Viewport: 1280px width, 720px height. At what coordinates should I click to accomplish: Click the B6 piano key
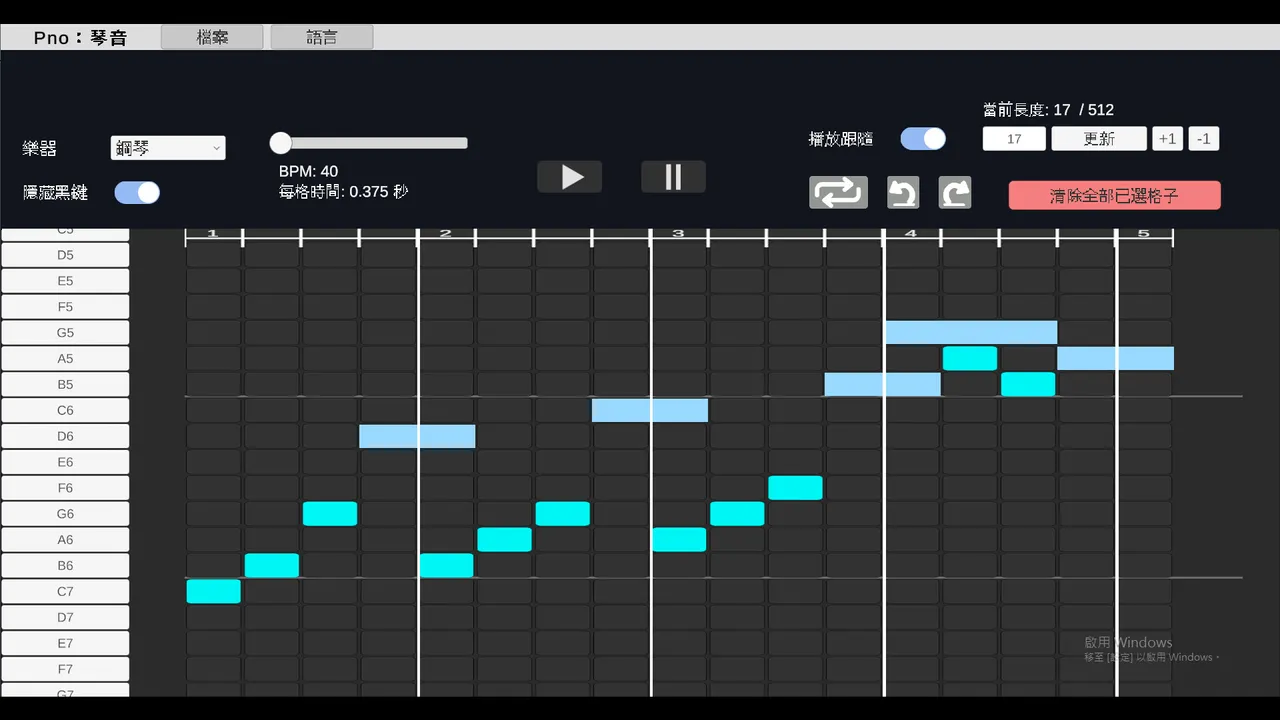tap(65, 566)
